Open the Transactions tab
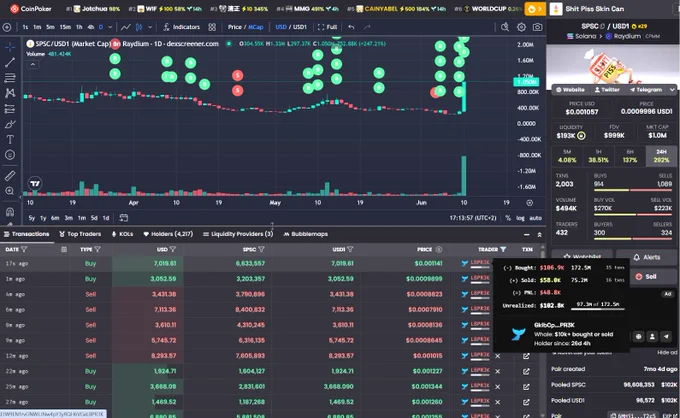Viewport: 680px width, 418px height. (x=26, y=234)
